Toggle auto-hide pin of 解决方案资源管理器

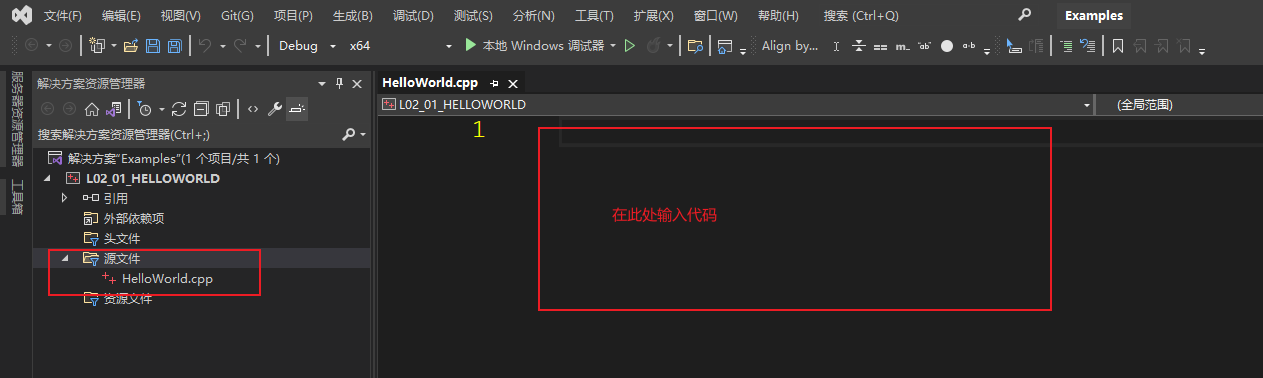pos(339,83)
